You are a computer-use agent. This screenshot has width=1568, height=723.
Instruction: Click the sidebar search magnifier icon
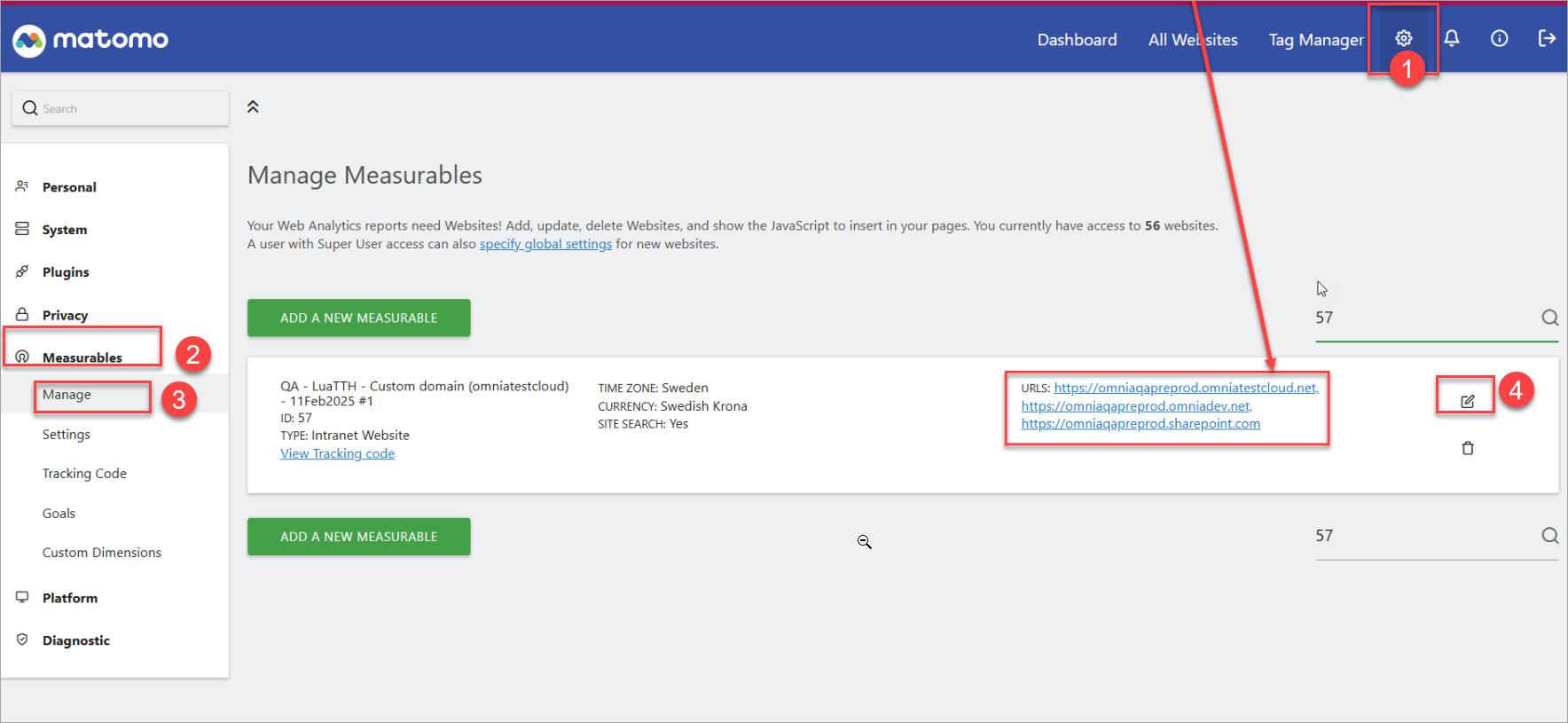[x=30, y=108]
